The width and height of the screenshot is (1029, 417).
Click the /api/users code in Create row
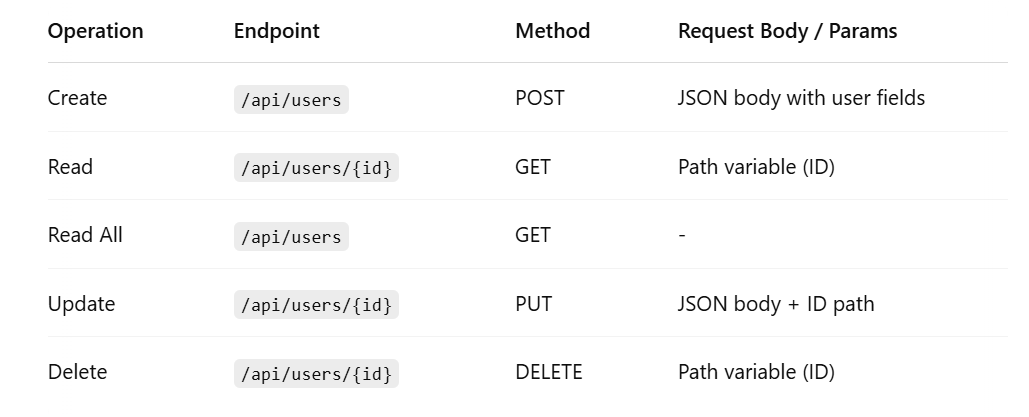pyautogui.click(x=291, y=99)
